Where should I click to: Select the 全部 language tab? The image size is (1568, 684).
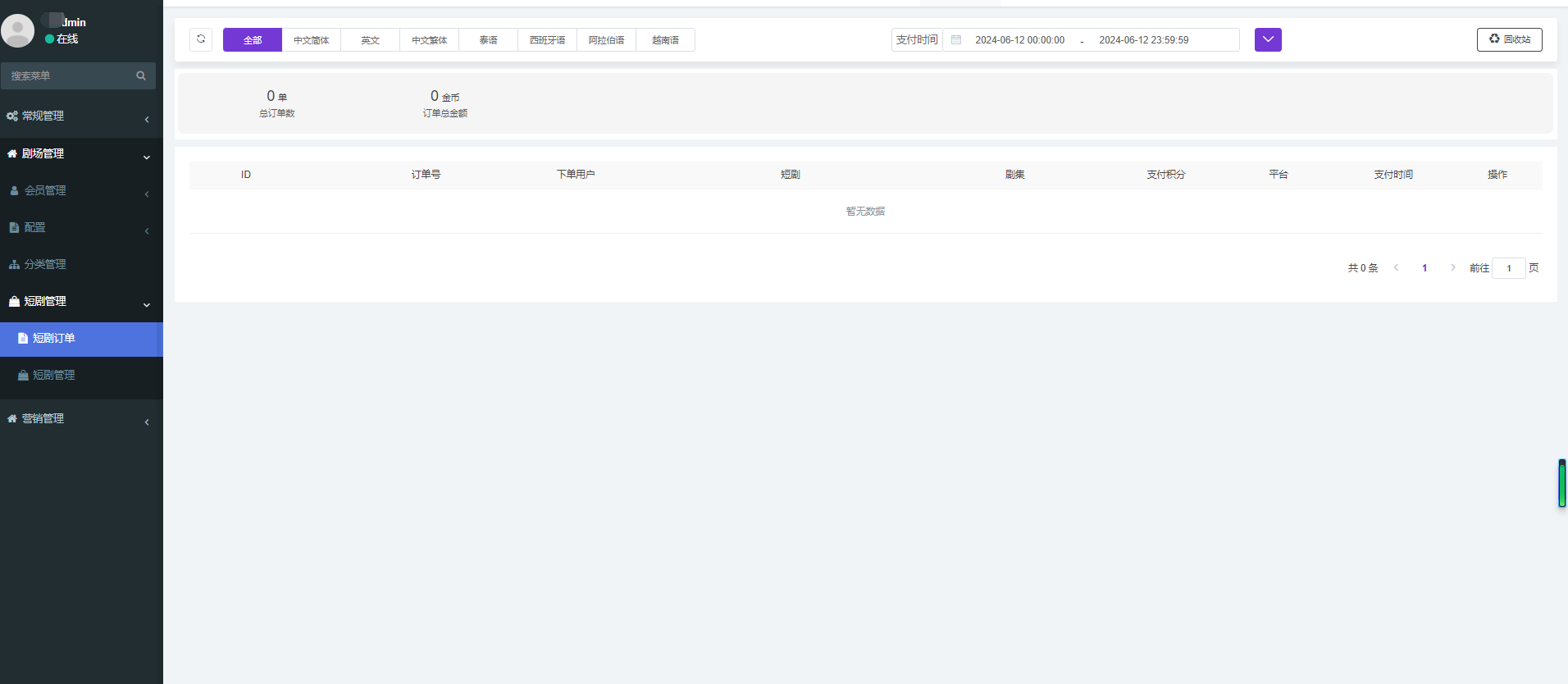(253, 40)
